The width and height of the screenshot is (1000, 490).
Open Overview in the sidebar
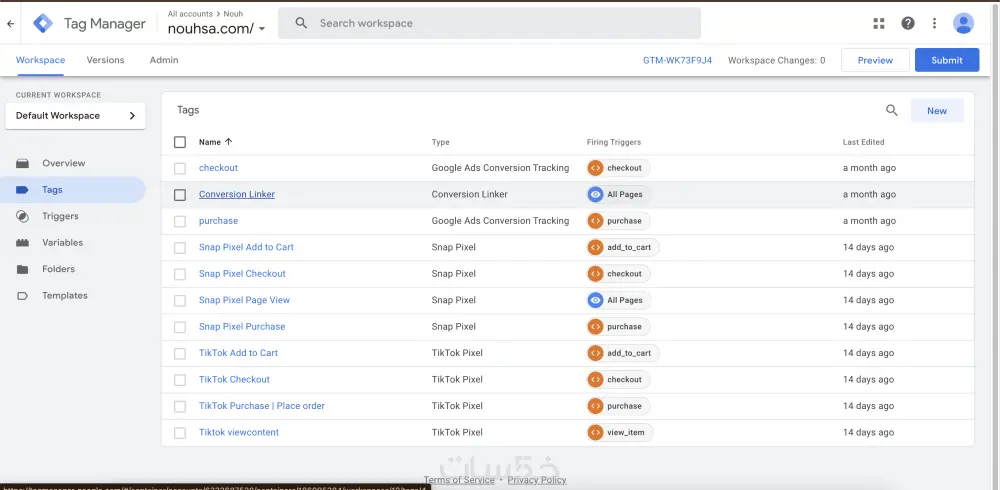(63, 163)
